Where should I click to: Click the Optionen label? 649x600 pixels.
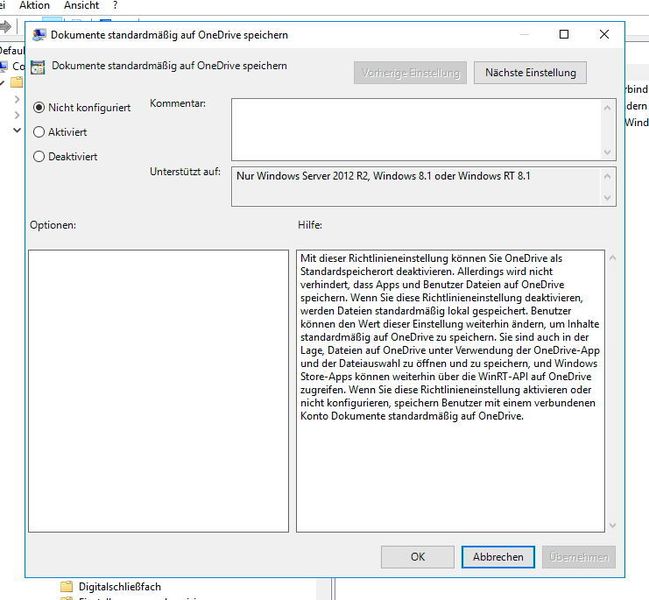pyautogui.click(x=53, y=225)
